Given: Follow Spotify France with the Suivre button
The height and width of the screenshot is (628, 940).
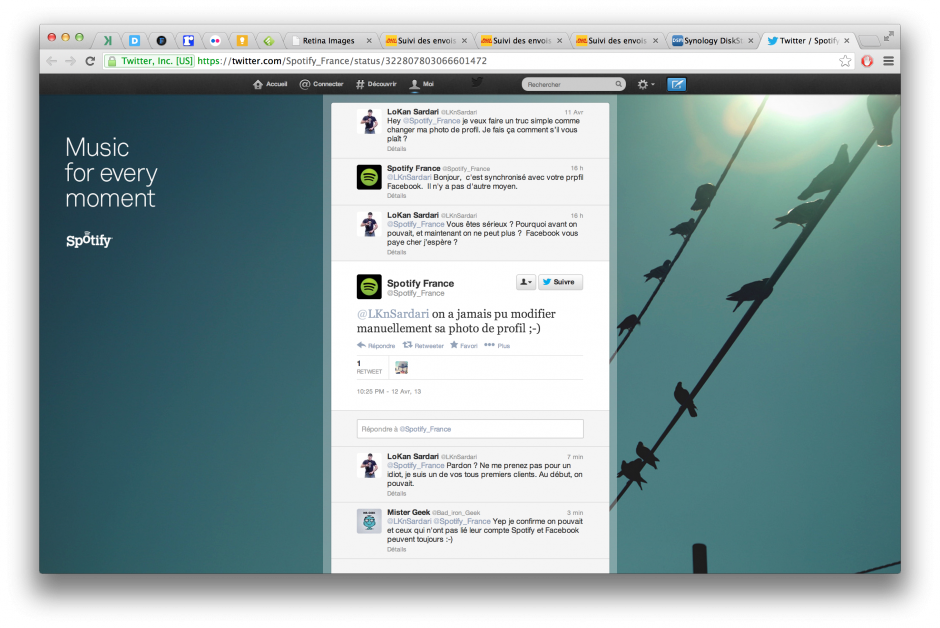Looking at the screenshot, I should pyautogui.click(x=561, y=282).
